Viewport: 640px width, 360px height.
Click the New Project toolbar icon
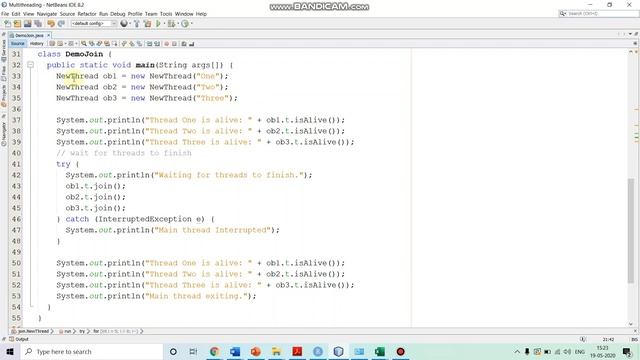(x=18, y=24)
